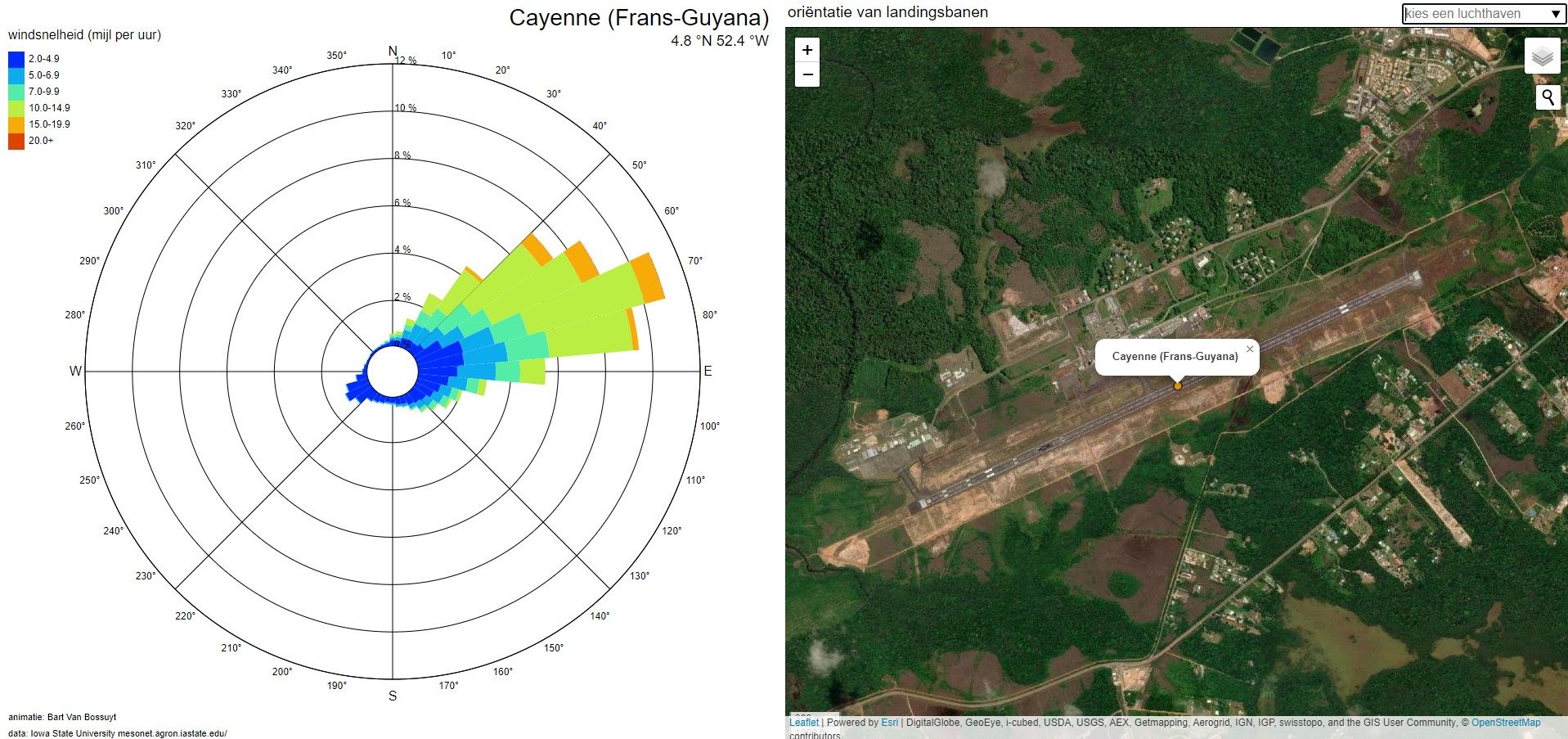Zoom out on the map
Image resolution: width=1568 pixels, height=739 pixels.
coord(807,74)
